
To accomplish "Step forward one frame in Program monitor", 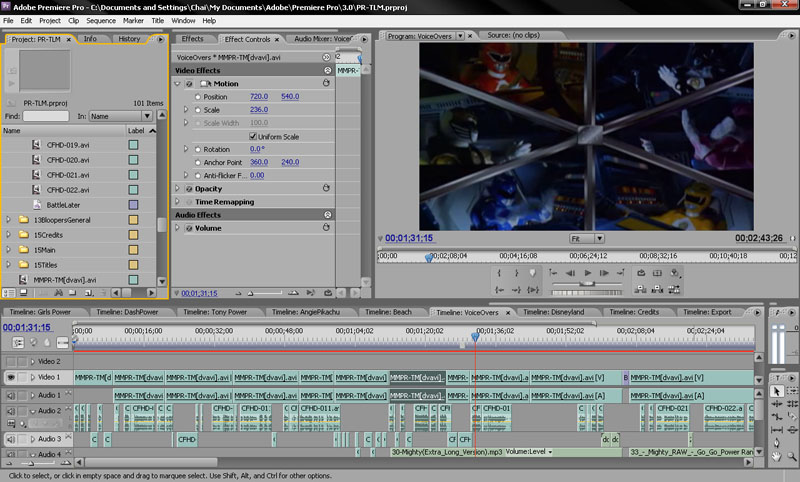I will tap(604, 273).
